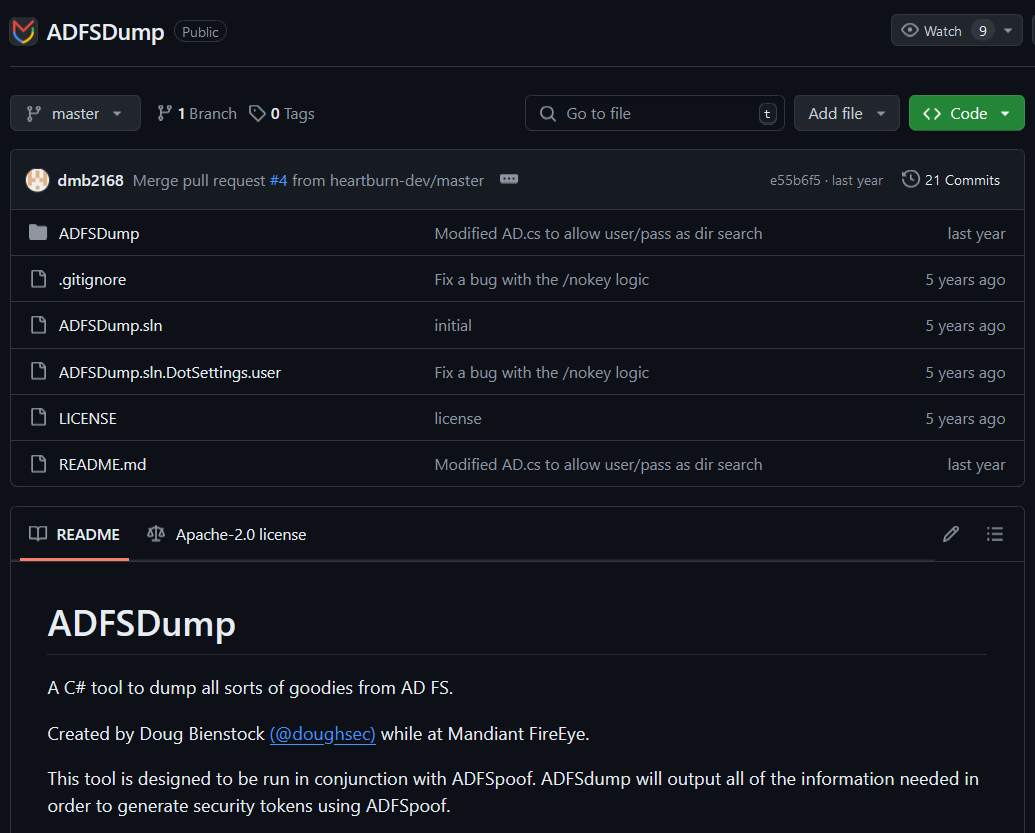Open commit e55b6f5 hash link

pos(795,180)
